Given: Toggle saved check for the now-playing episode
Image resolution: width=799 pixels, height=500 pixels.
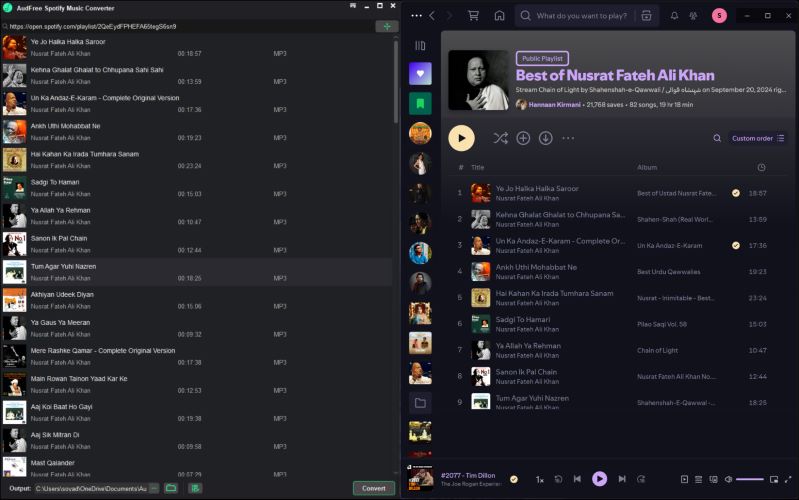Looking at the screenshot, I should 514,479.
